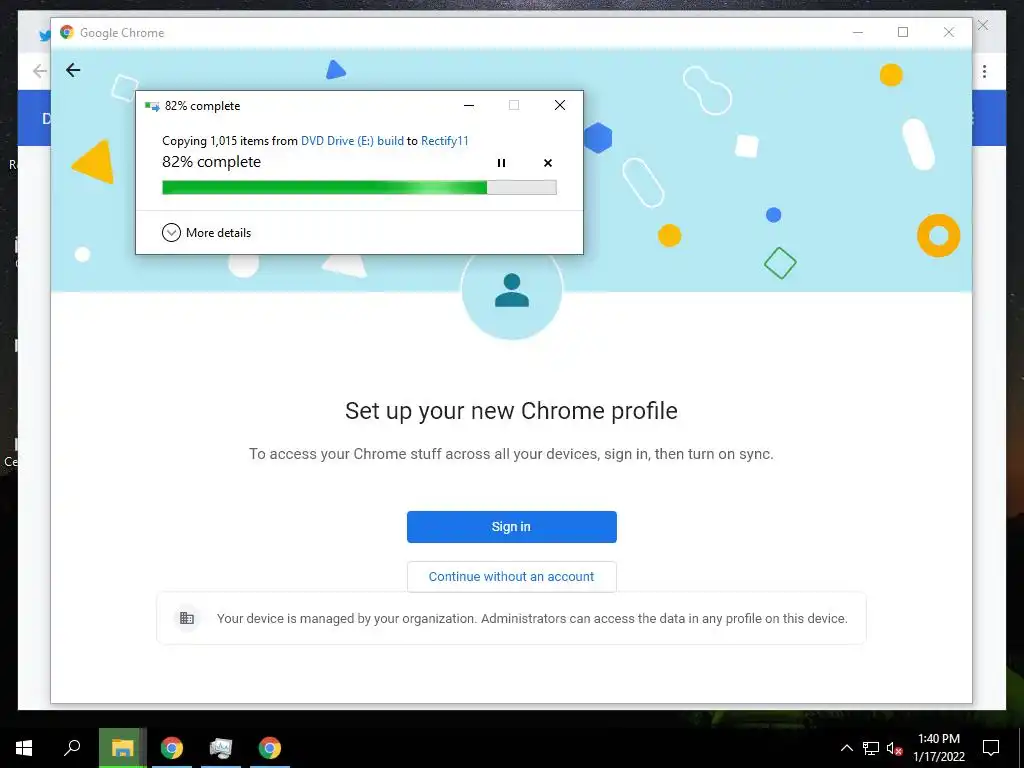The height and width of the screenshot is (768, 1024).
Task: Click the muted volume tray icon
Action: point(894,748)
